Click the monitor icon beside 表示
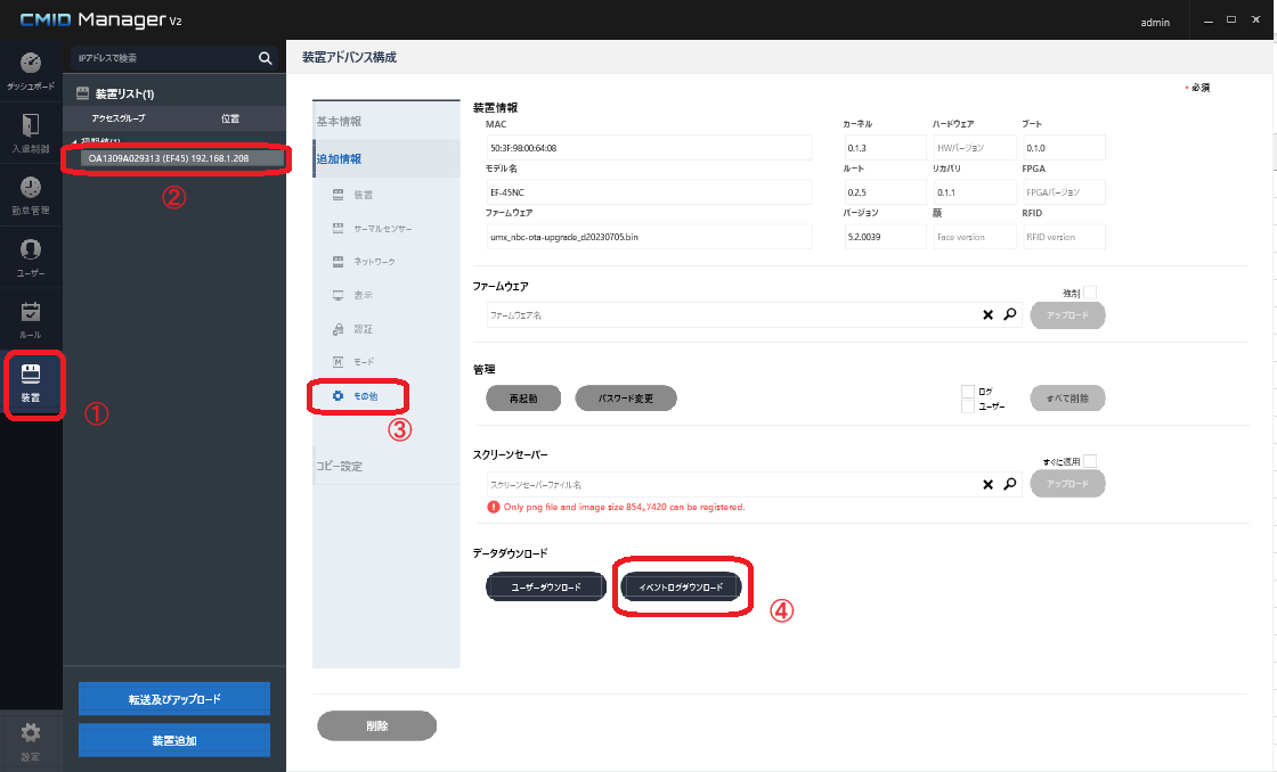 338,296
